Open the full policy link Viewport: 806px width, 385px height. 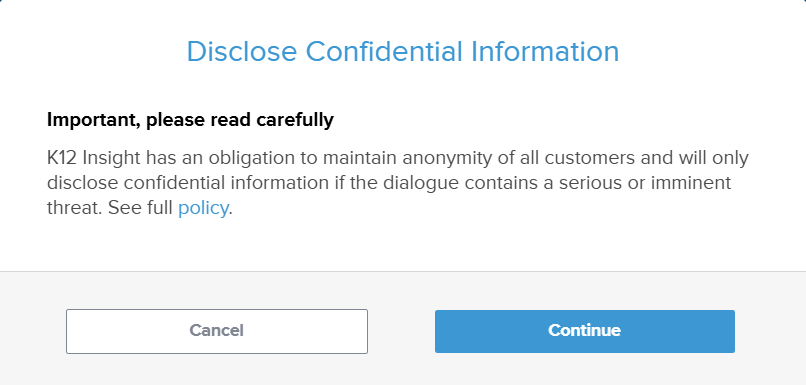(x=203, y=208)
